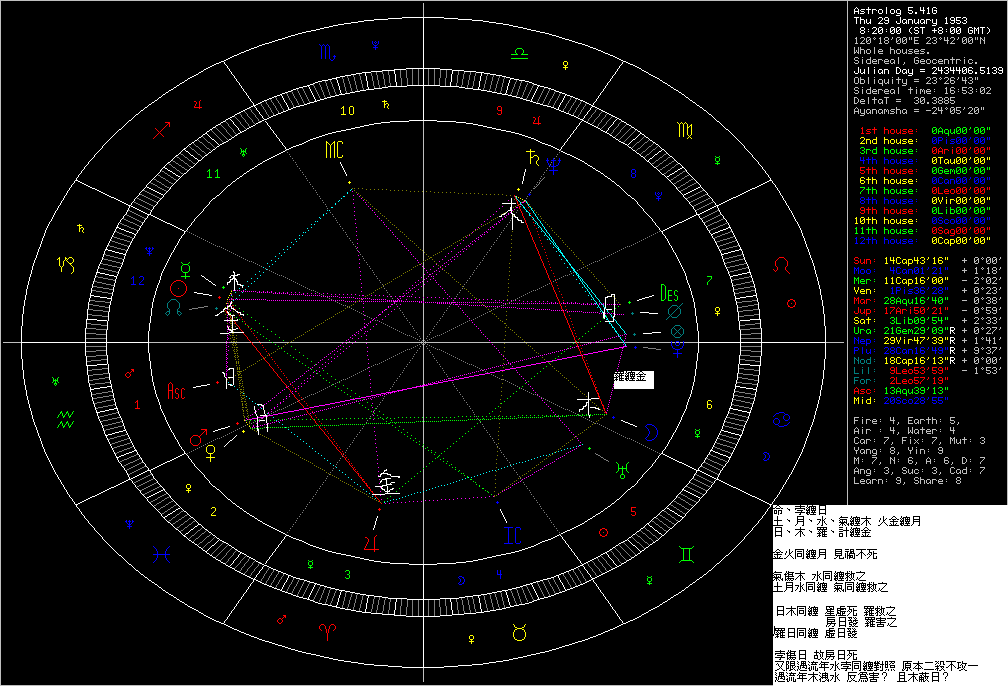Viewport: 1008px width, 686px height.
Task: Select the yellow Saturn glyph near house 9
Action: coord(531,156)
